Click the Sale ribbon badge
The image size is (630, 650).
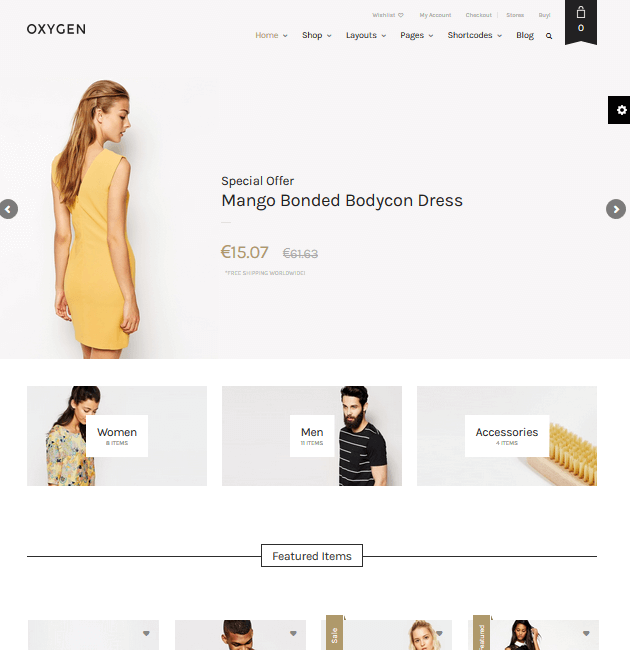click(x=334, y=633)
